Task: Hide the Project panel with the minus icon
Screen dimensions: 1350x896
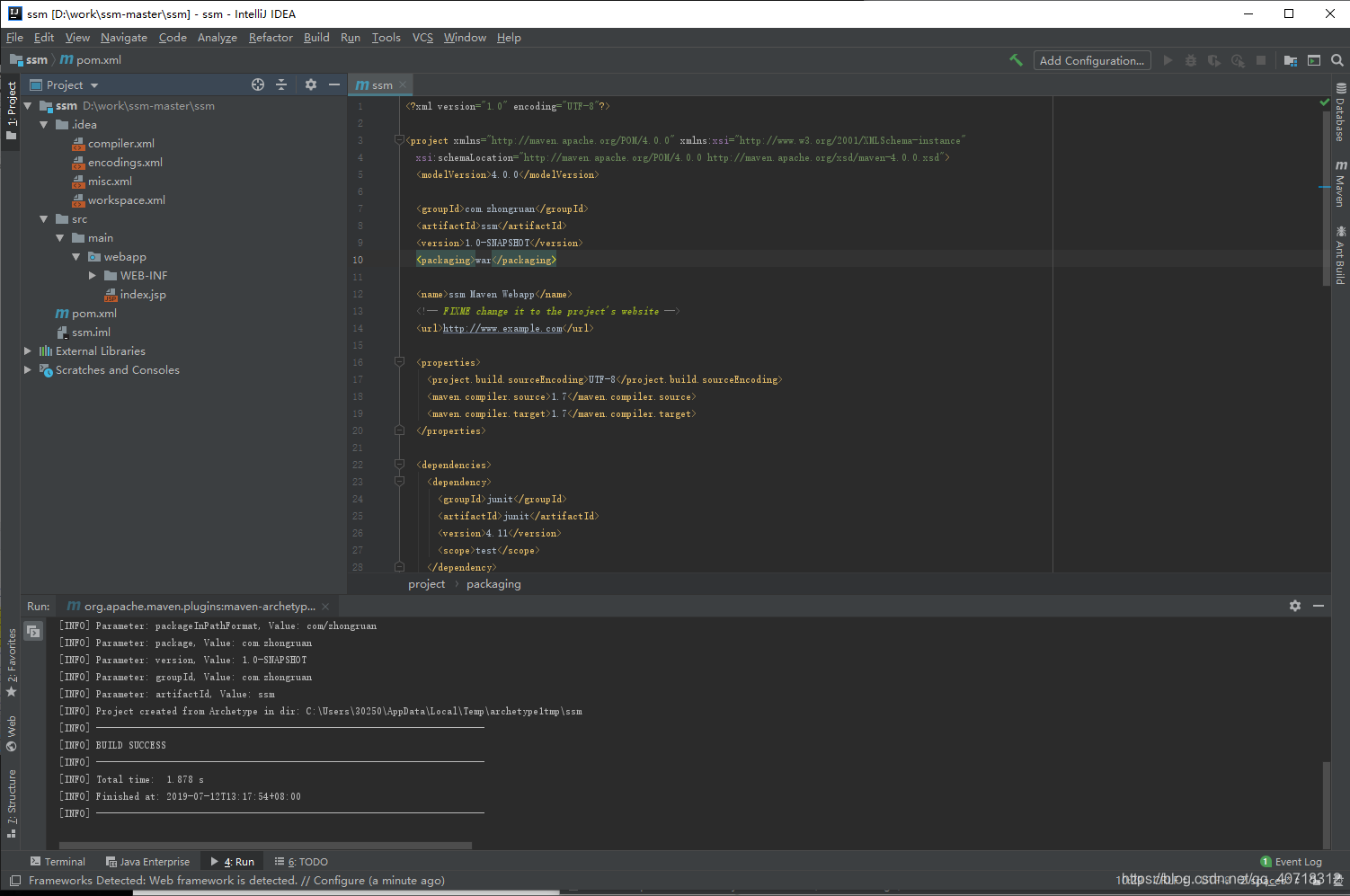Action: 334,84
